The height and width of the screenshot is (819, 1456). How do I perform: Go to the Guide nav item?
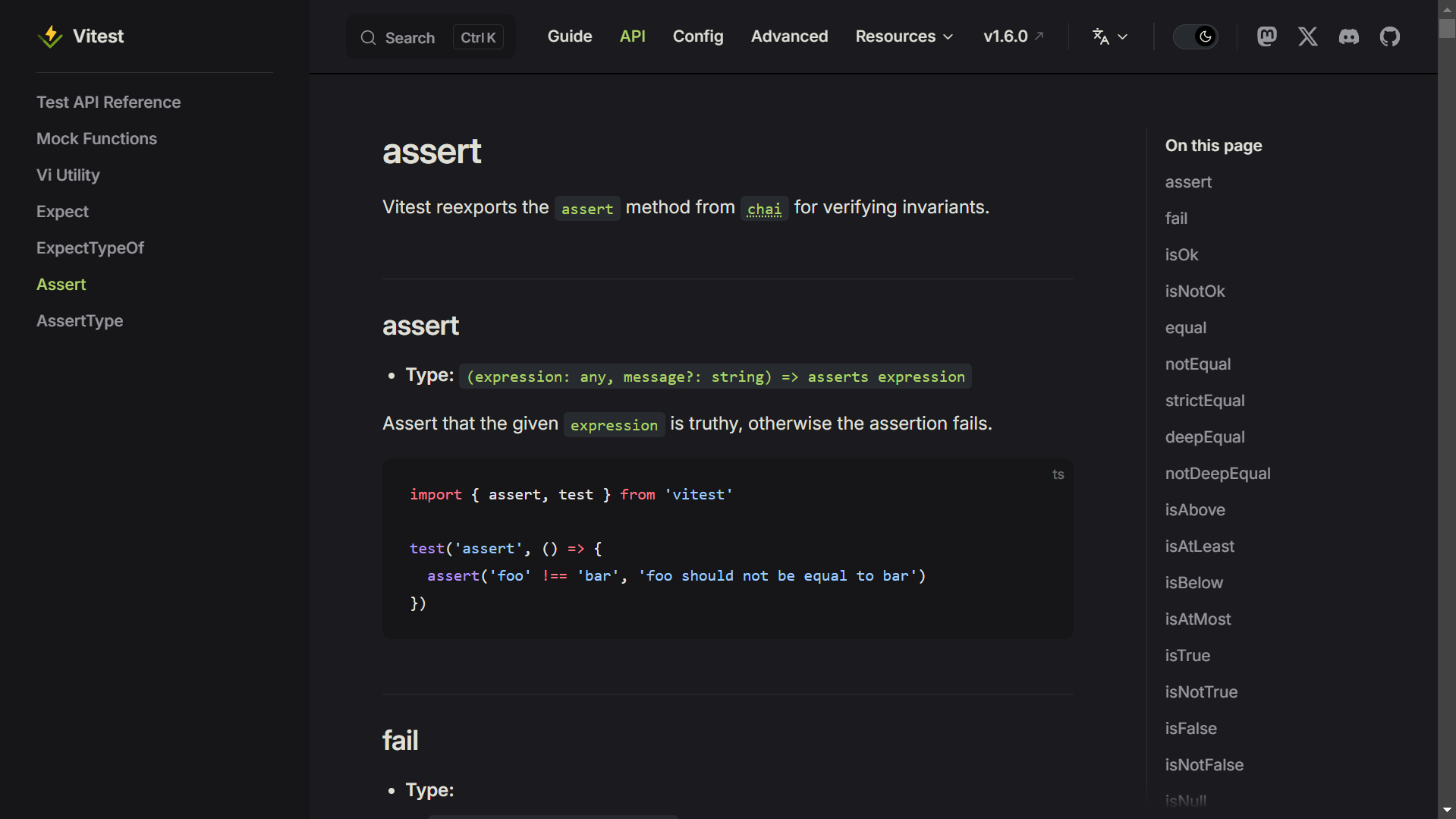[x=570, y=36]
